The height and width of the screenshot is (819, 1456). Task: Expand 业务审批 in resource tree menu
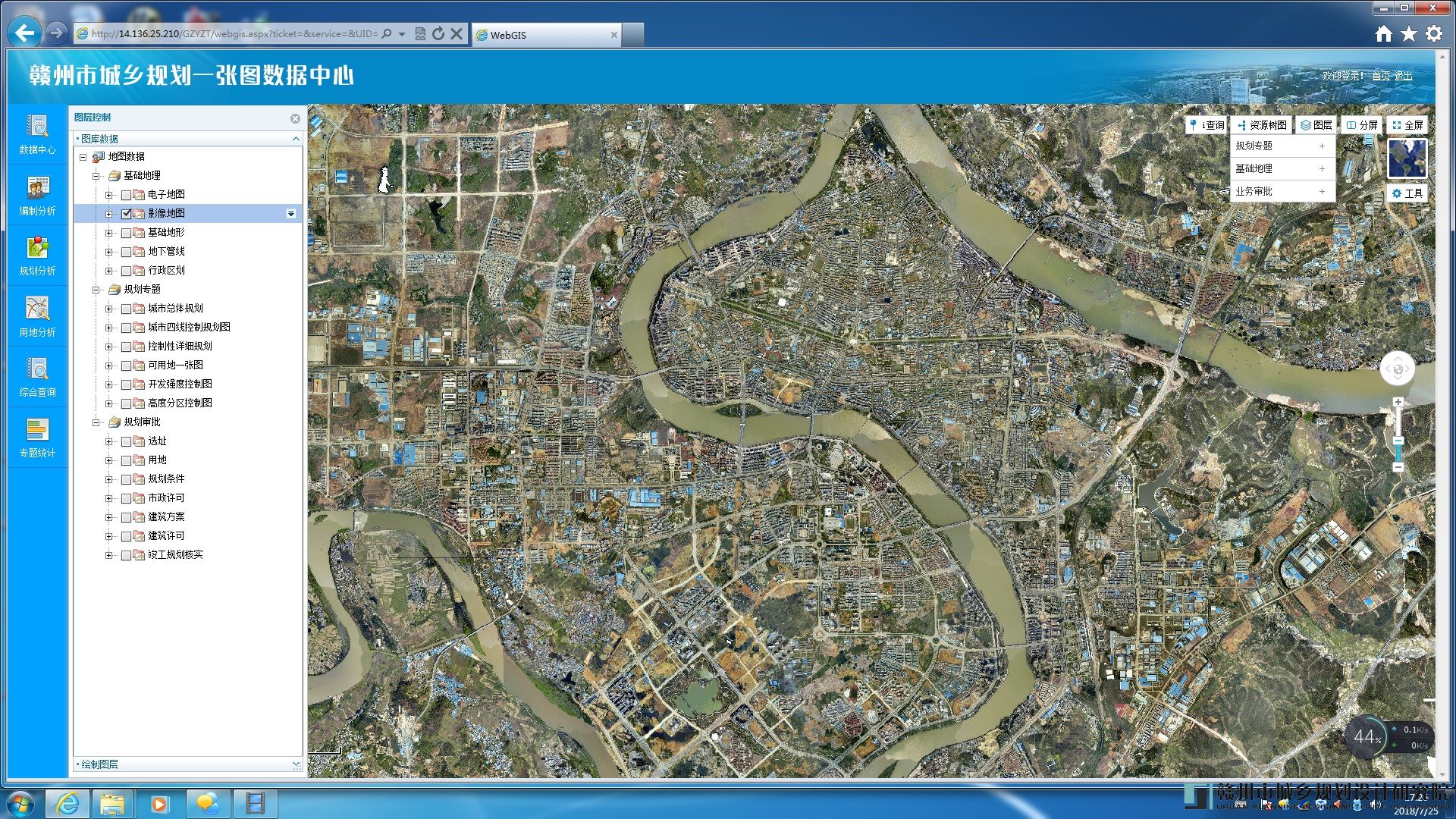(x=1322, y=191)
